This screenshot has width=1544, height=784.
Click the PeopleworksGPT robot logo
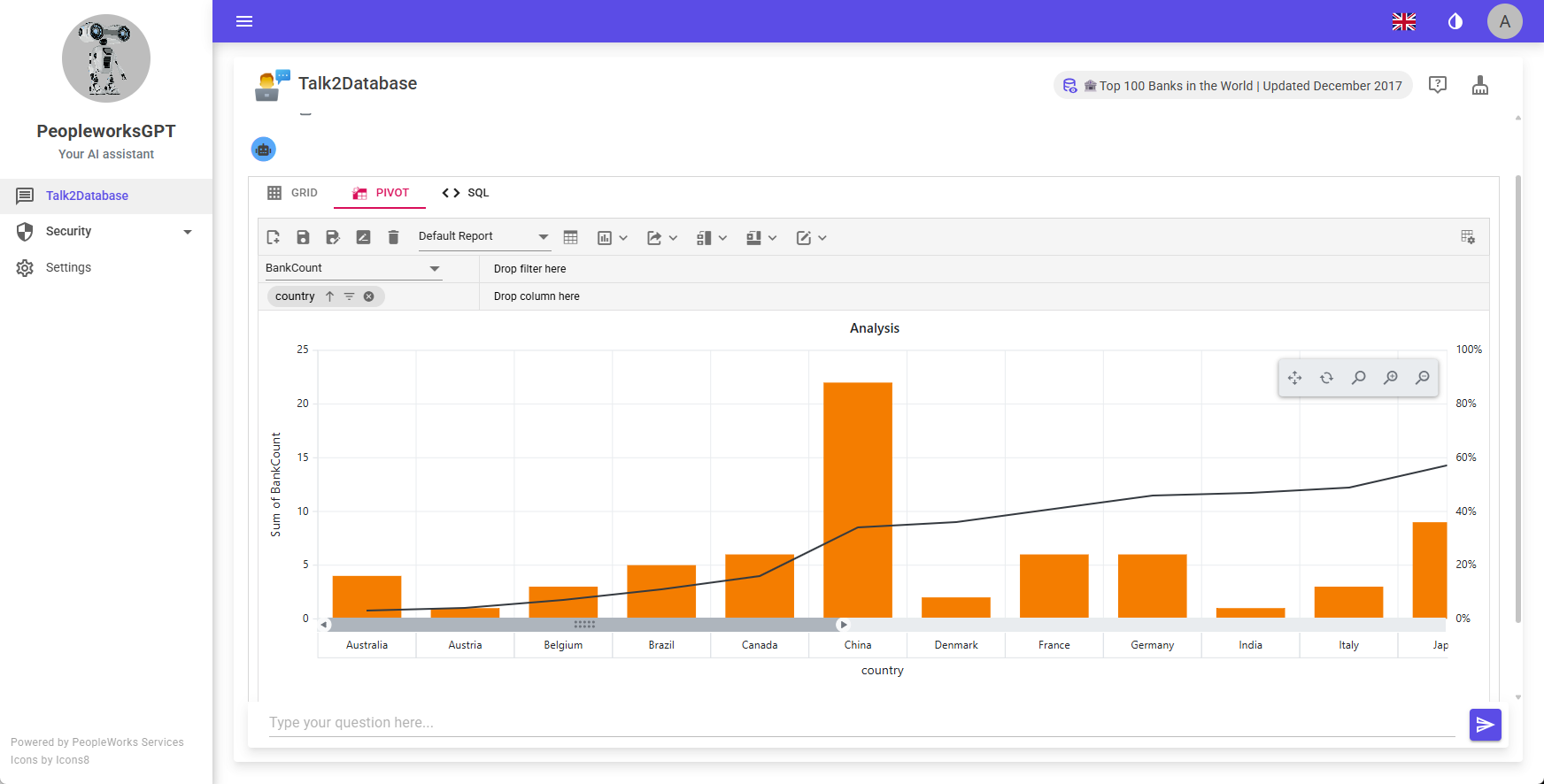[106, 58]
